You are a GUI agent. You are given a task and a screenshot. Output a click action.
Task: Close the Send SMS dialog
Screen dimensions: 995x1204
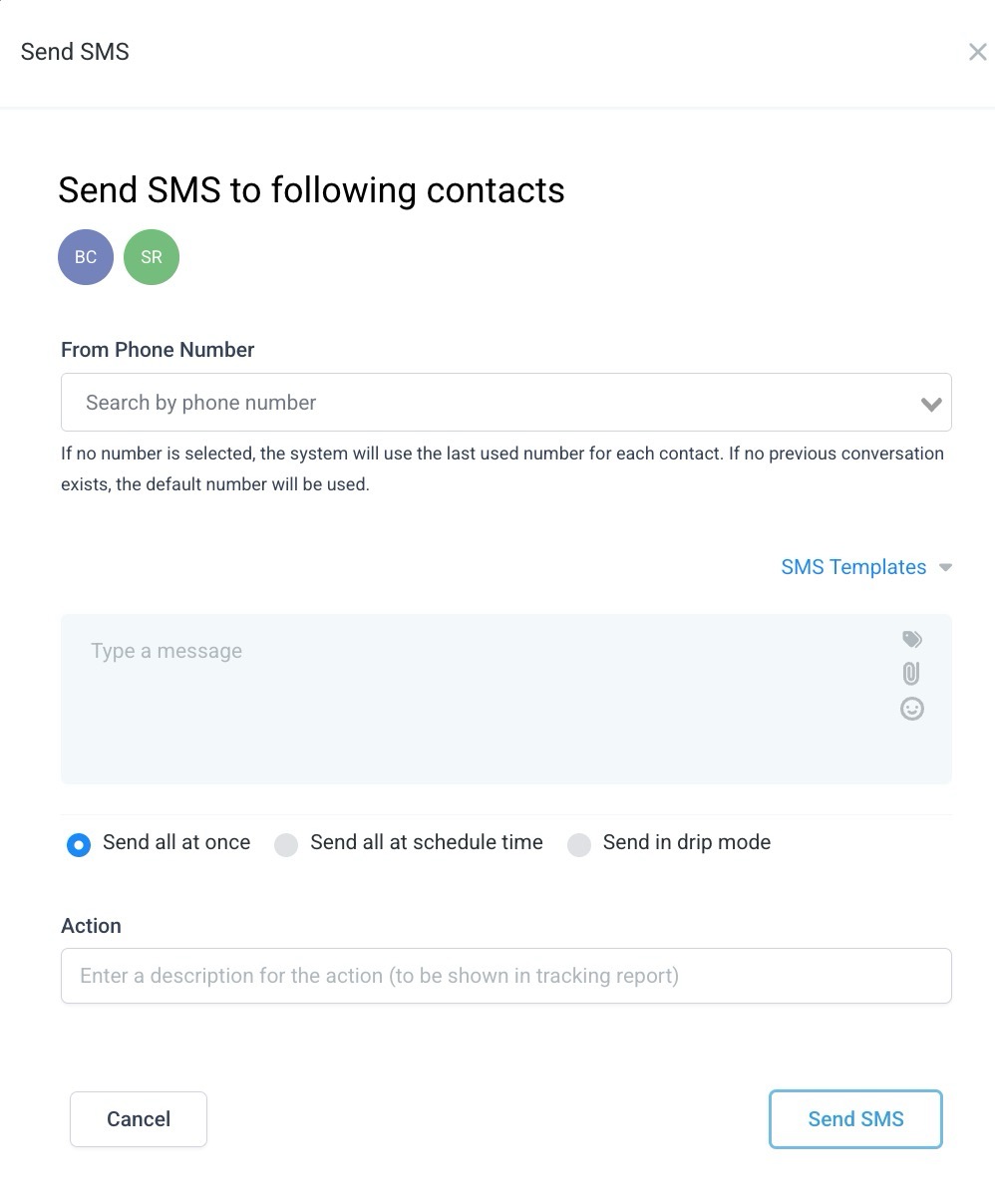(977, 52)
